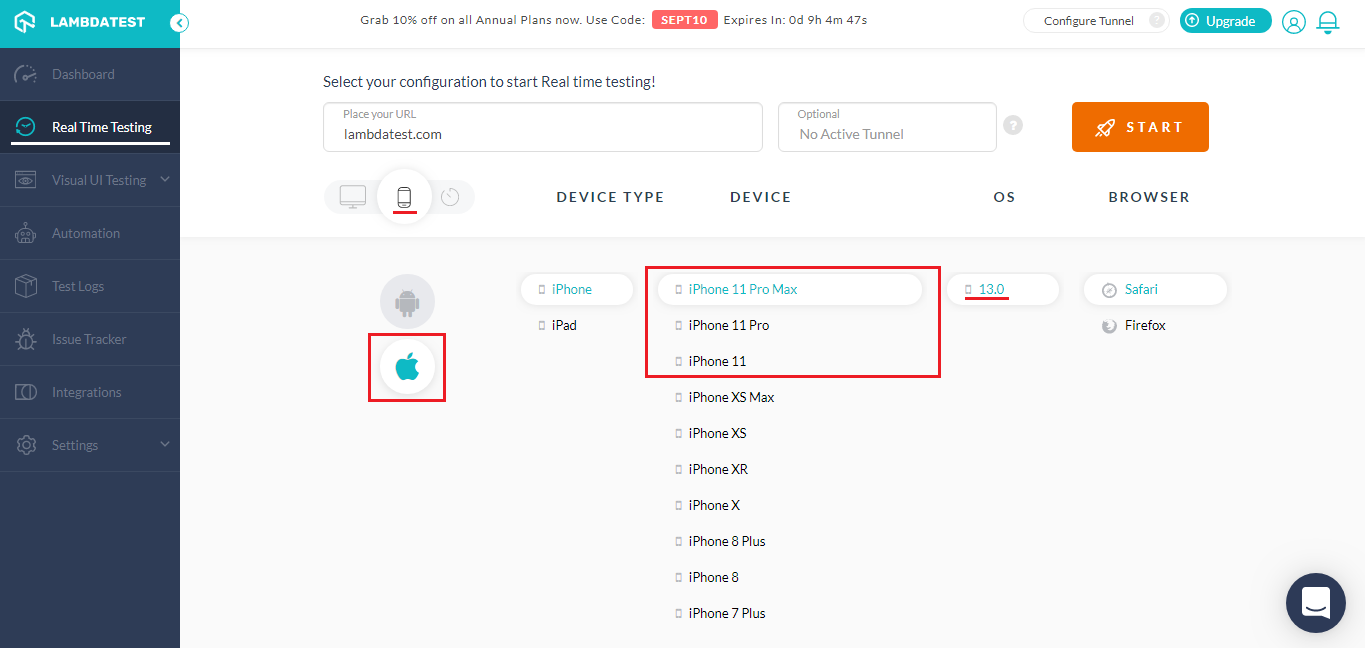The image size is (1365, 648).
Task: Open the user profile icon
Action: point(1294,22)
